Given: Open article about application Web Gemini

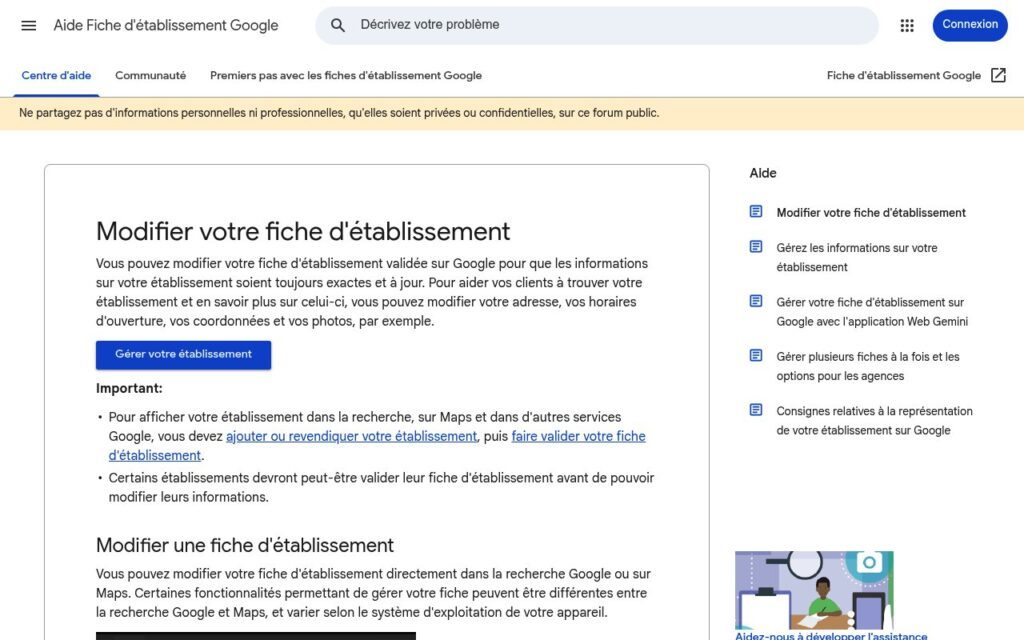Looking at the screenshot, I should [872, 312].
